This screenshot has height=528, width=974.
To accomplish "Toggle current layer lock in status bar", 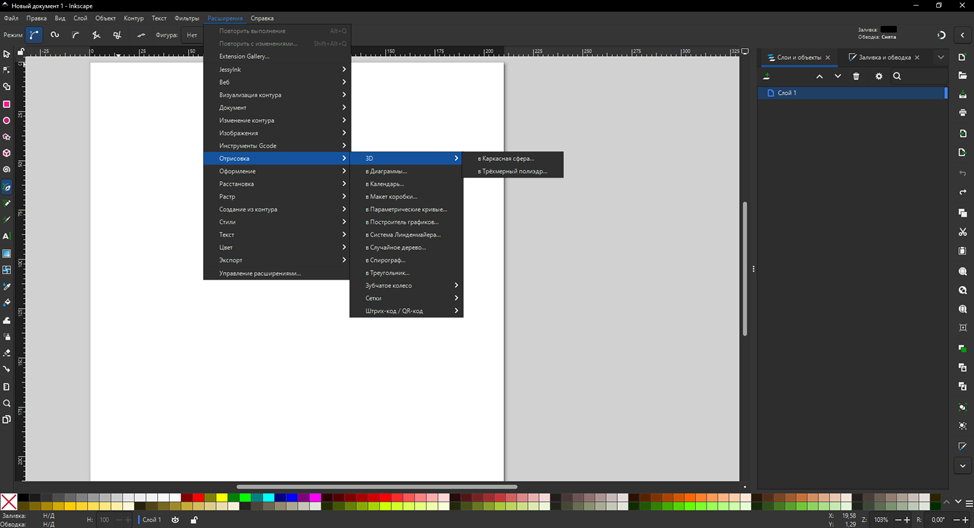I will pyautogui.click(x=194, y=520).
